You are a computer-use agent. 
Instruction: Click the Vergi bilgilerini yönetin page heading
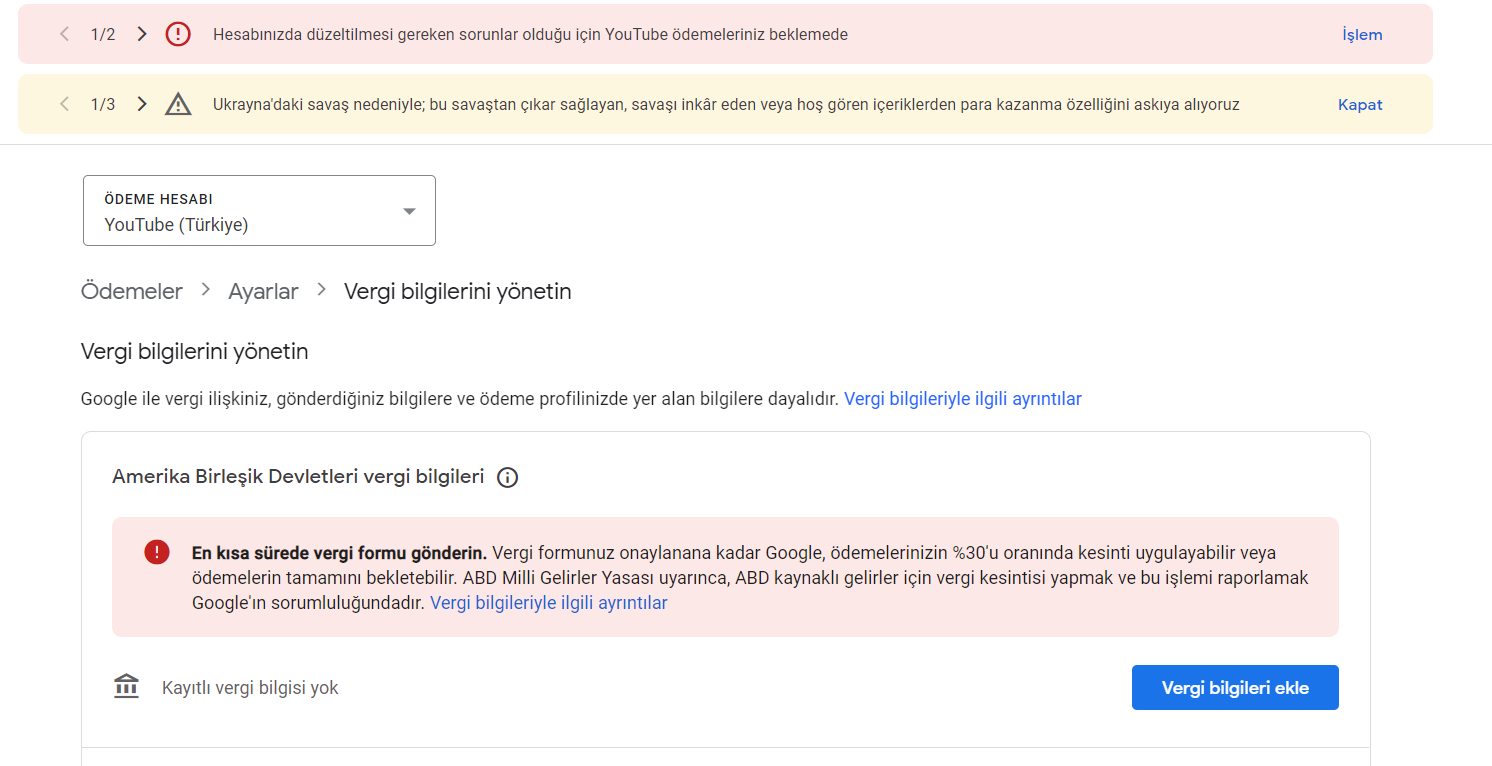click(195, 352)
